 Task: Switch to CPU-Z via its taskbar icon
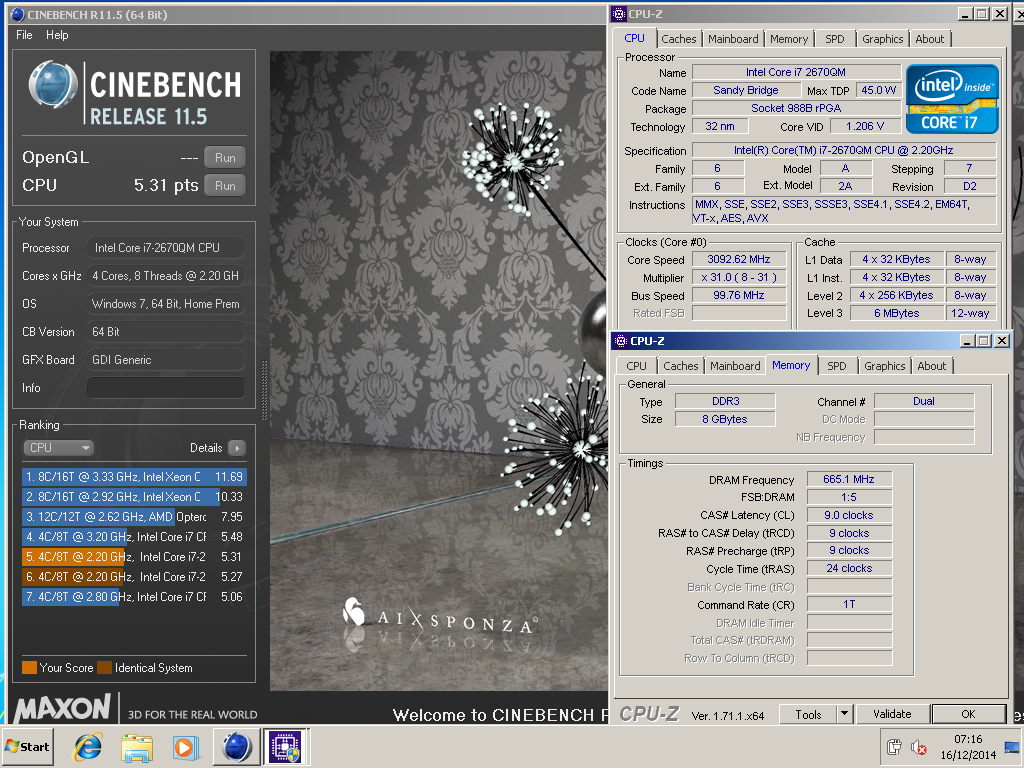[285, 746]
